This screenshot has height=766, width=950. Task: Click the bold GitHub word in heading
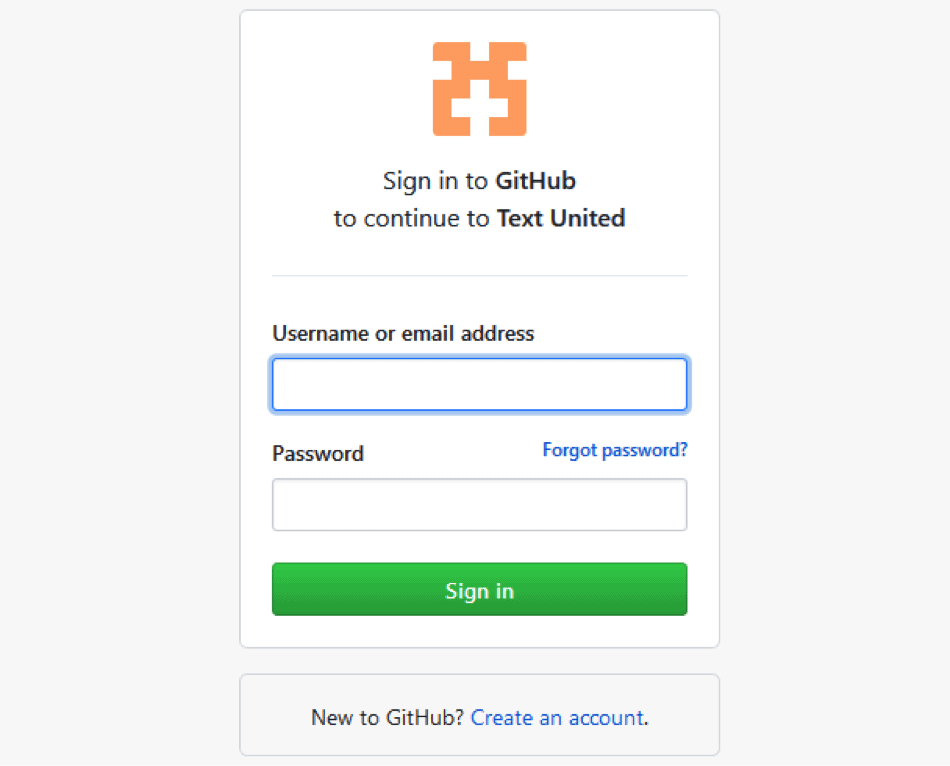[536, 181]
